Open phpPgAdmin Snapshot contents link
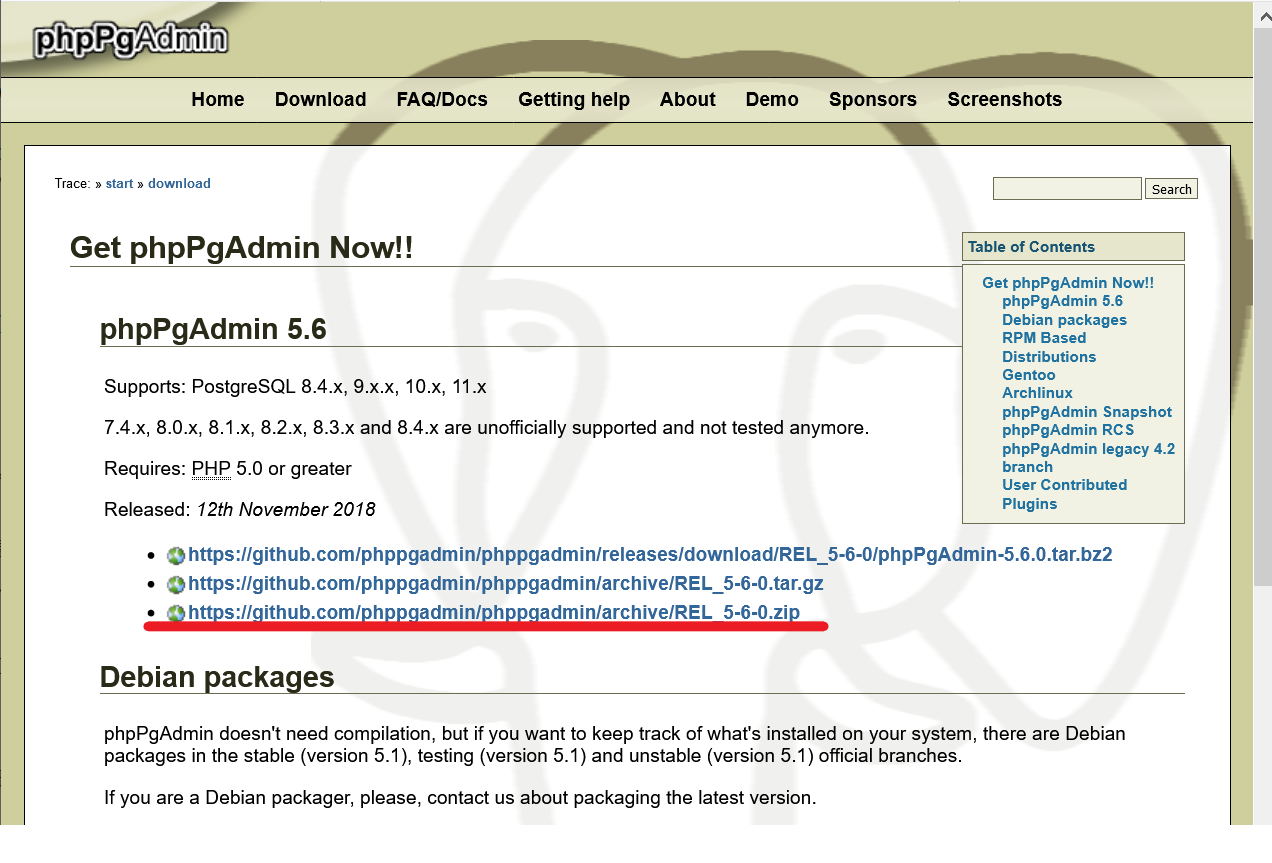Image resolution: width=1272 pixels, height=863 pixels. click(x=1087, y=412)
